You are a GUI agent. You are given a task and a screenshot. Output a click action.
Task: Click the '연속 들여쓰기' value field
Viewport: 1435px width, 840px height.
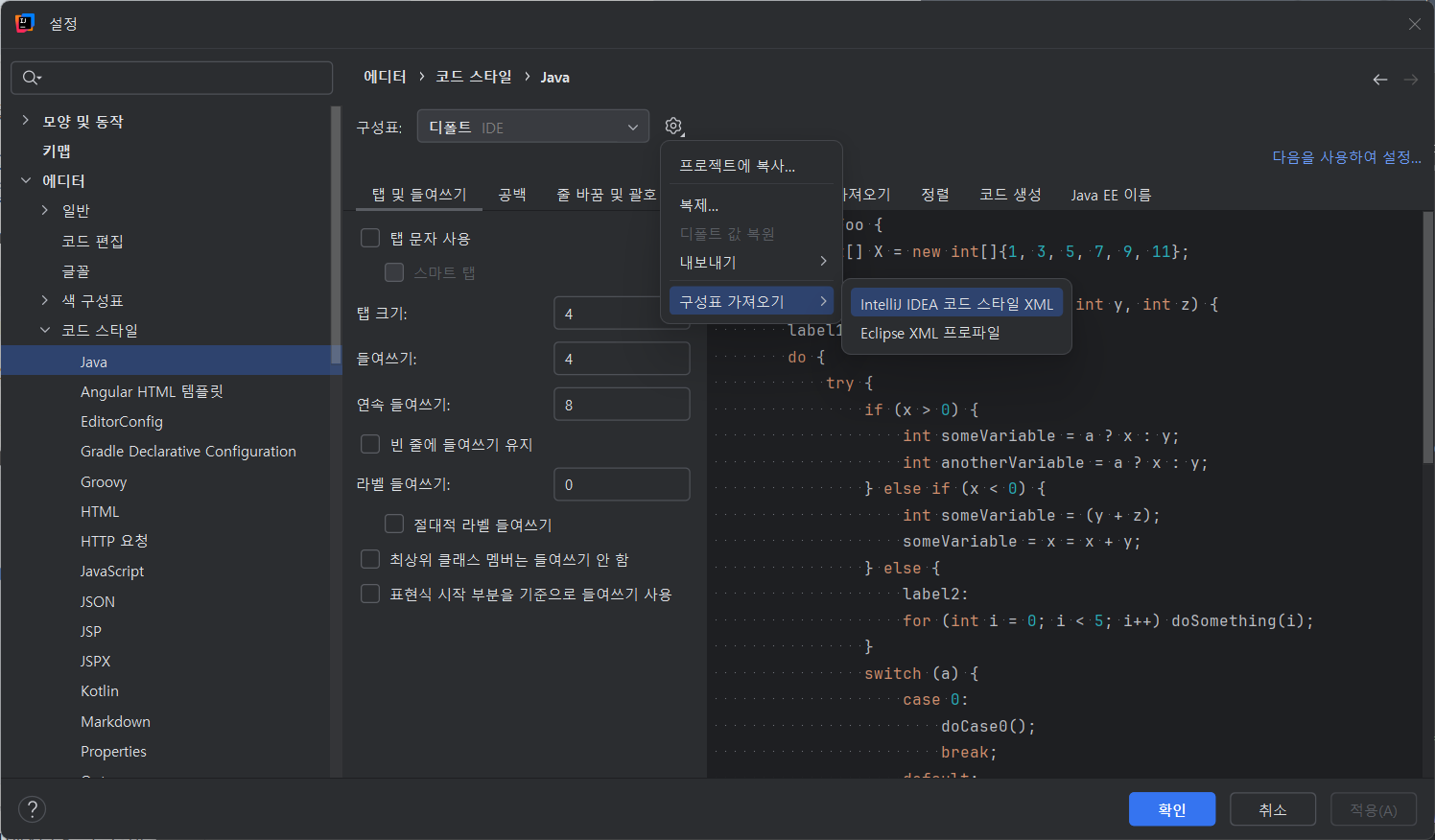(x=622, y=405)
